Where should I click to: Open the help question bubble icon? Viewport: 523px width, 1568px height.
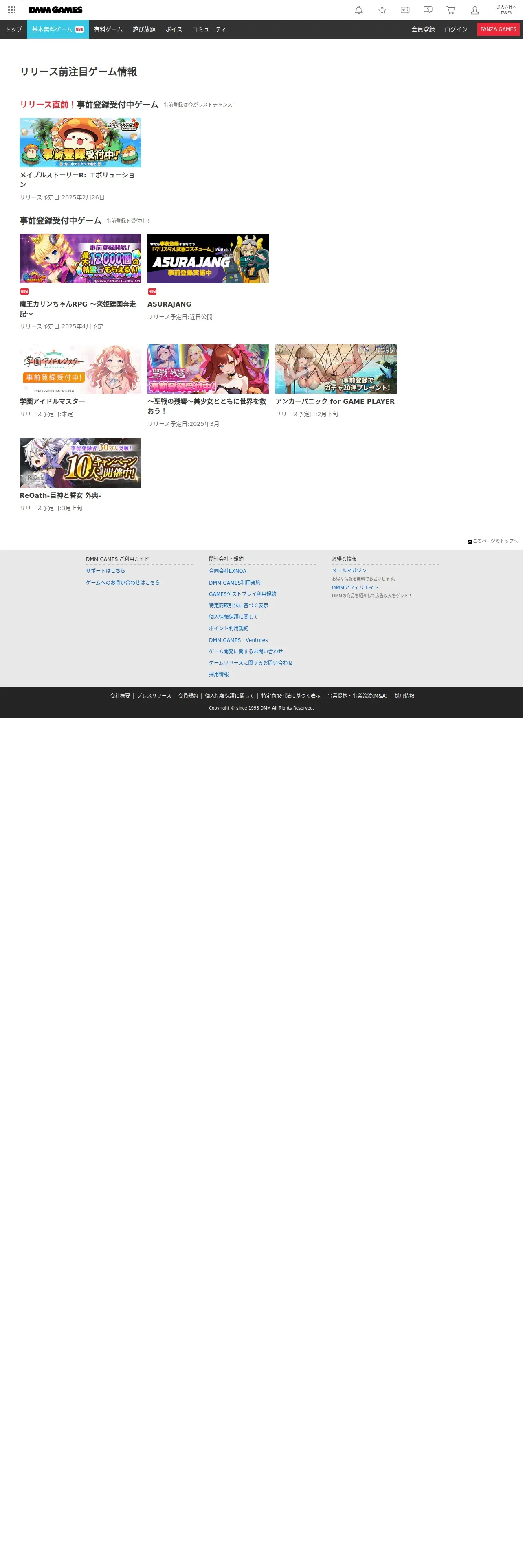coord(428,10)
